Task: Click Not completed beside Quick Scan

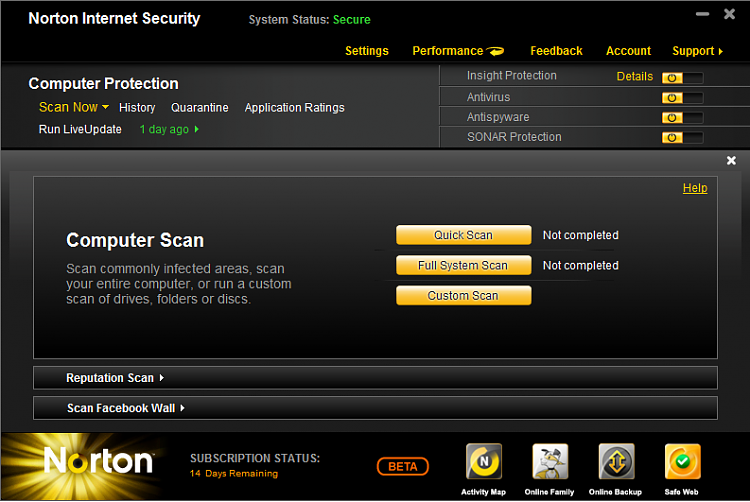Action: coord(581,235)
